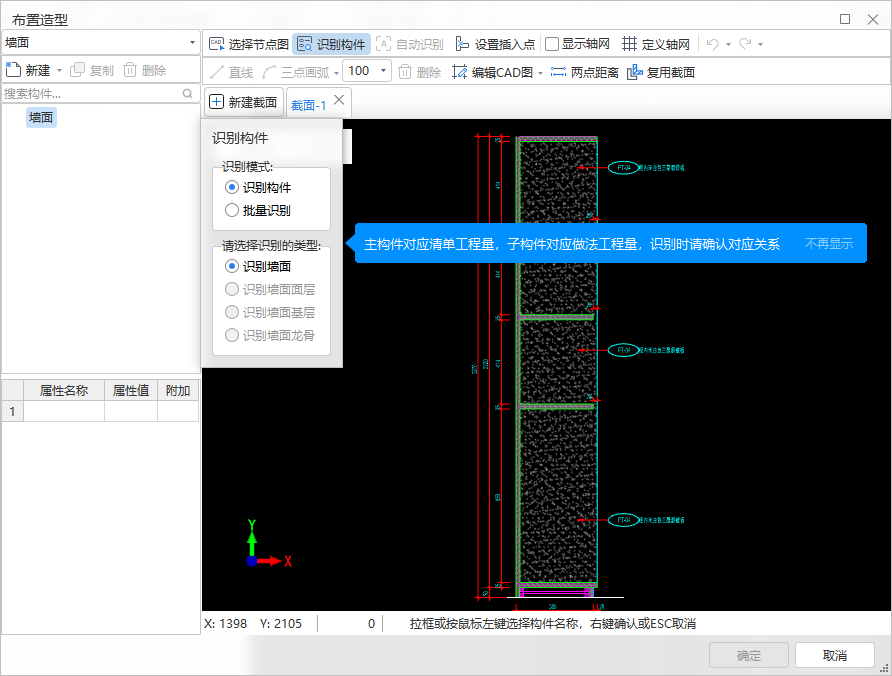Select the 批量识别 radio button
The image size is (892, 676).
tap(232, 210)
